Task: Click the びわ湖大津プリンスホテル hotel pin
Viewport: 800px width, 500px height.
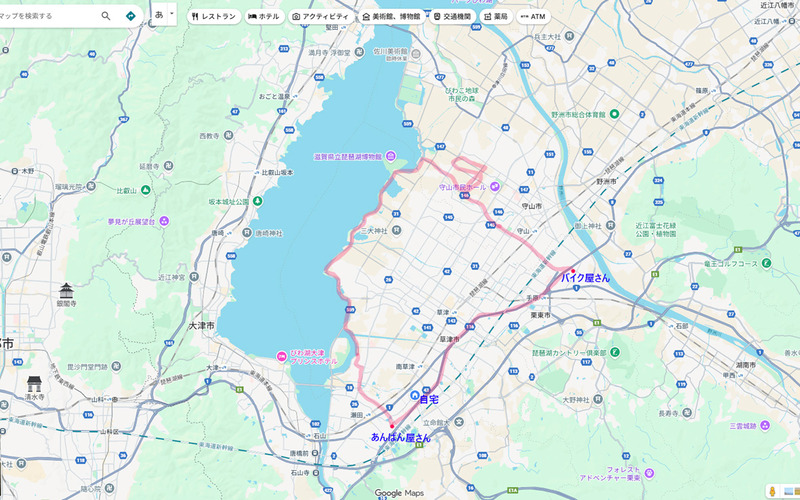Action: click(x=281, y=356)
